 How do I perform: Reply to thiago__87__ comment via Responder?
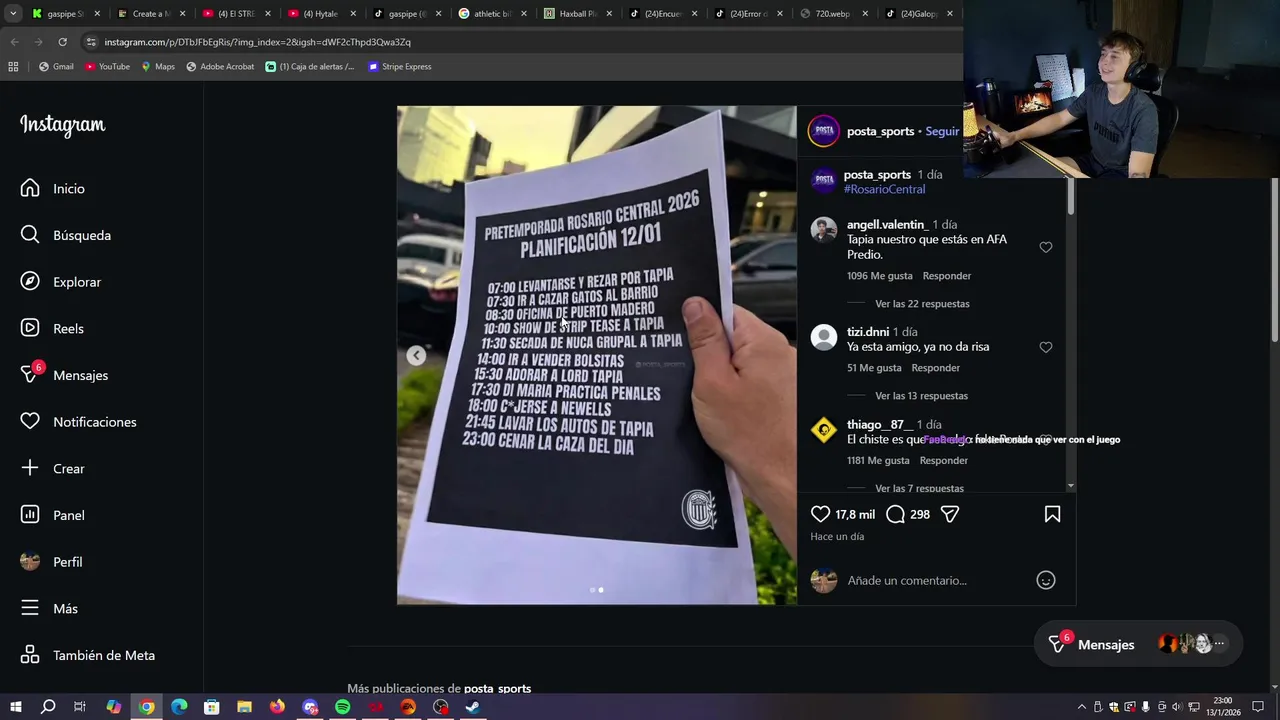click(x=943, y=460)
